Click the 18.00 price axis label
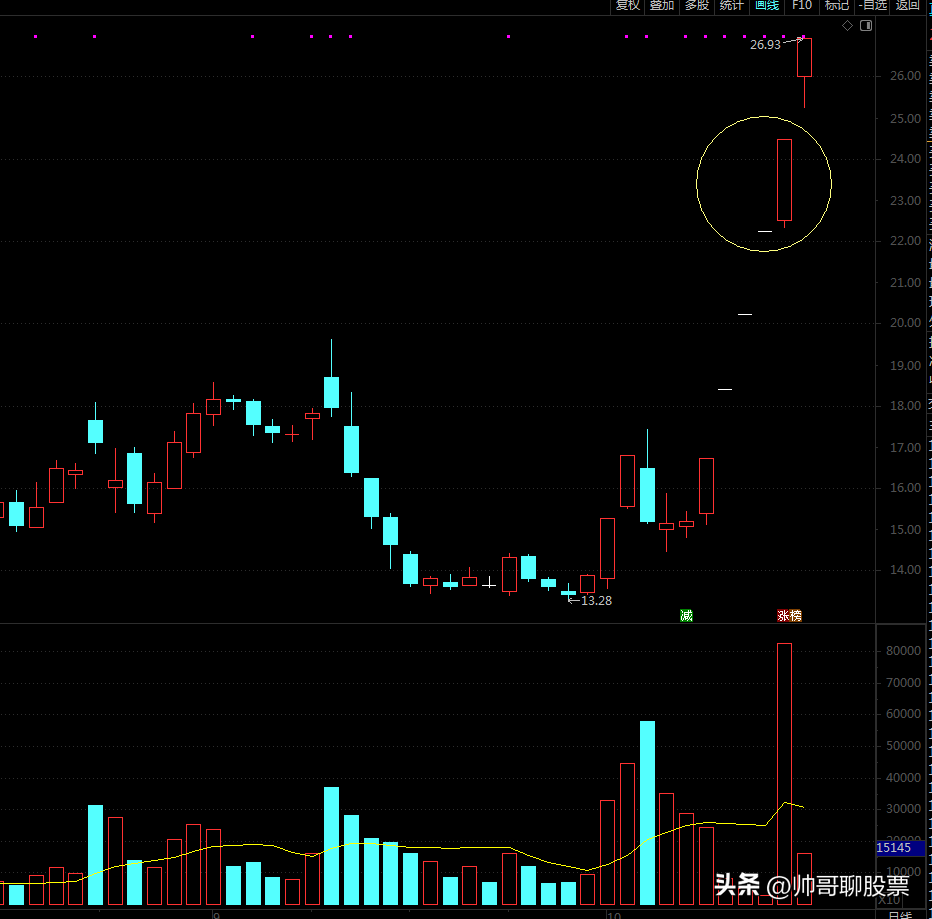Viewport: 932px width, 919px height. [x=905, y=405]
